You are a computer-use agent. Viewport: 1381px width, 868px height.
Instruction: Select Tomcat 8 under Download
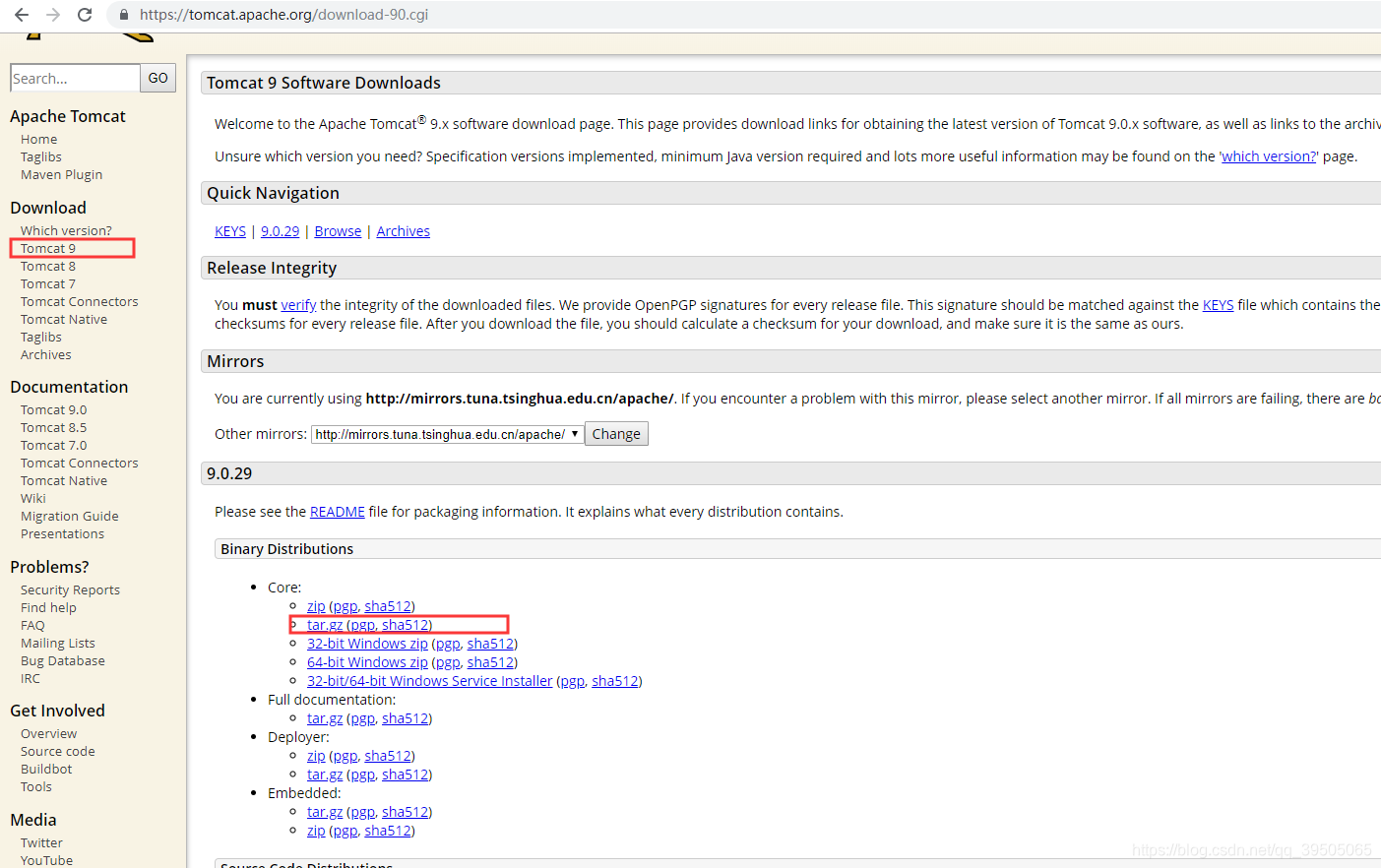pyautogui.click(x=48, y=266)
